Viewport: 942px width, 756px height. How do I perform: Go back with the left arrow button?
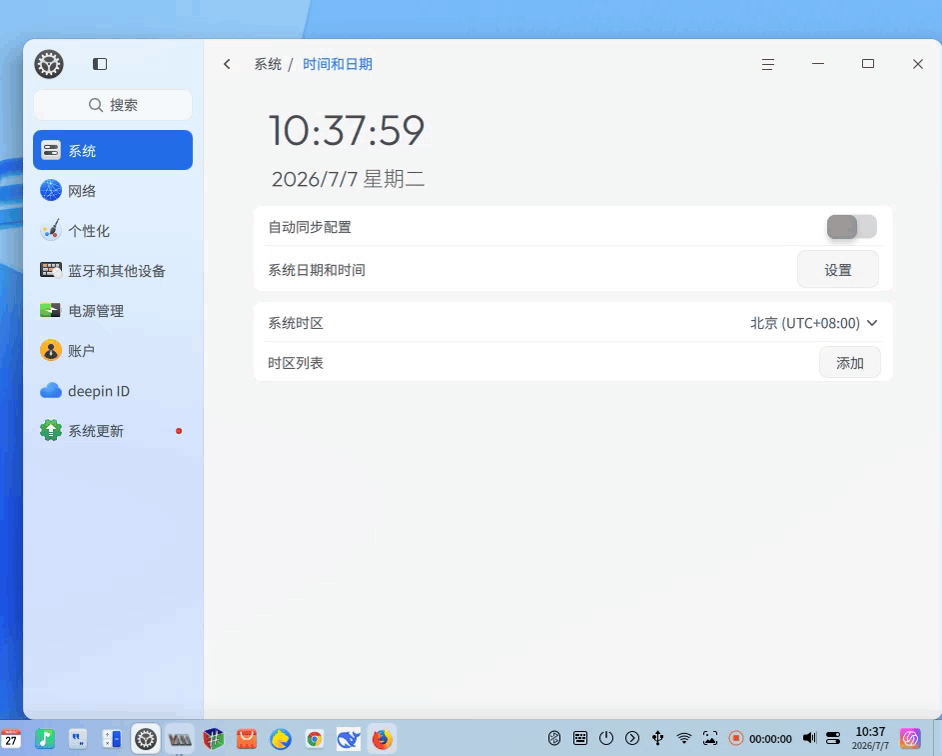227,64
